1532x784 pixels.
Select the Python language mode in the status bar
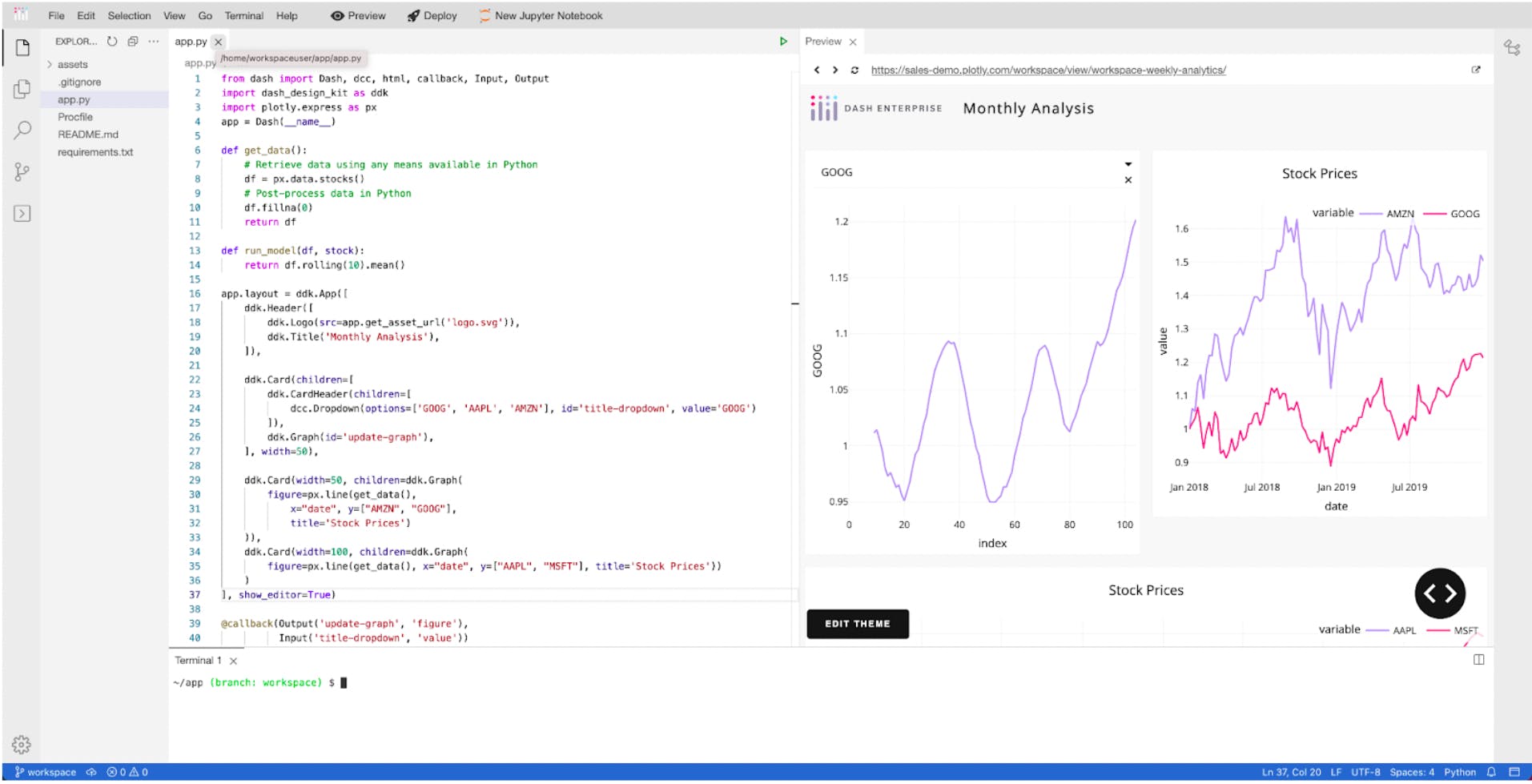(x=1461, y=772)
